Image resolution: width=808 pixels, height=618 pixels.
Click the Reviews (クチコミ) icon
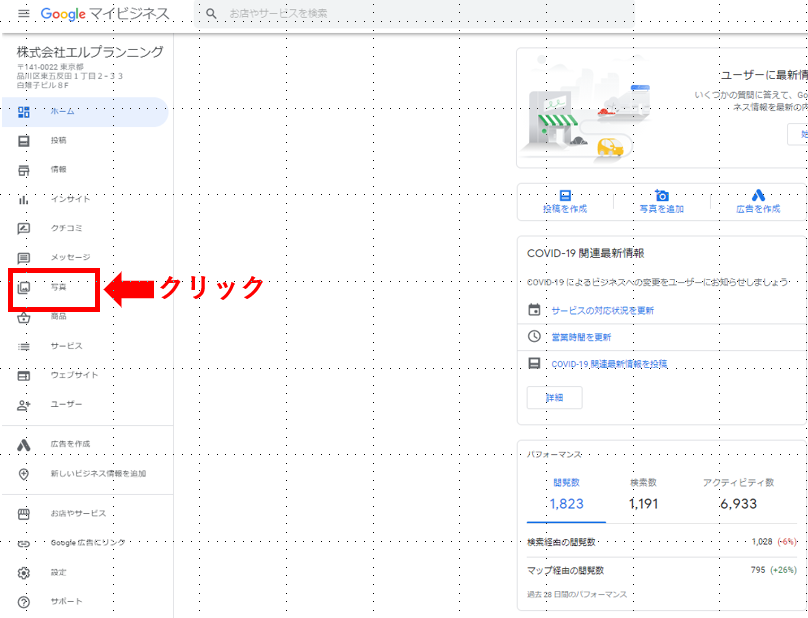pos(24,228)
